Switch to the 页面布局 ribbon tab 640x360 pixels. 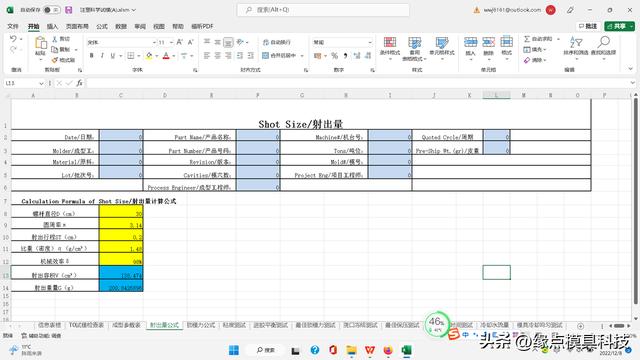(77, 27)
